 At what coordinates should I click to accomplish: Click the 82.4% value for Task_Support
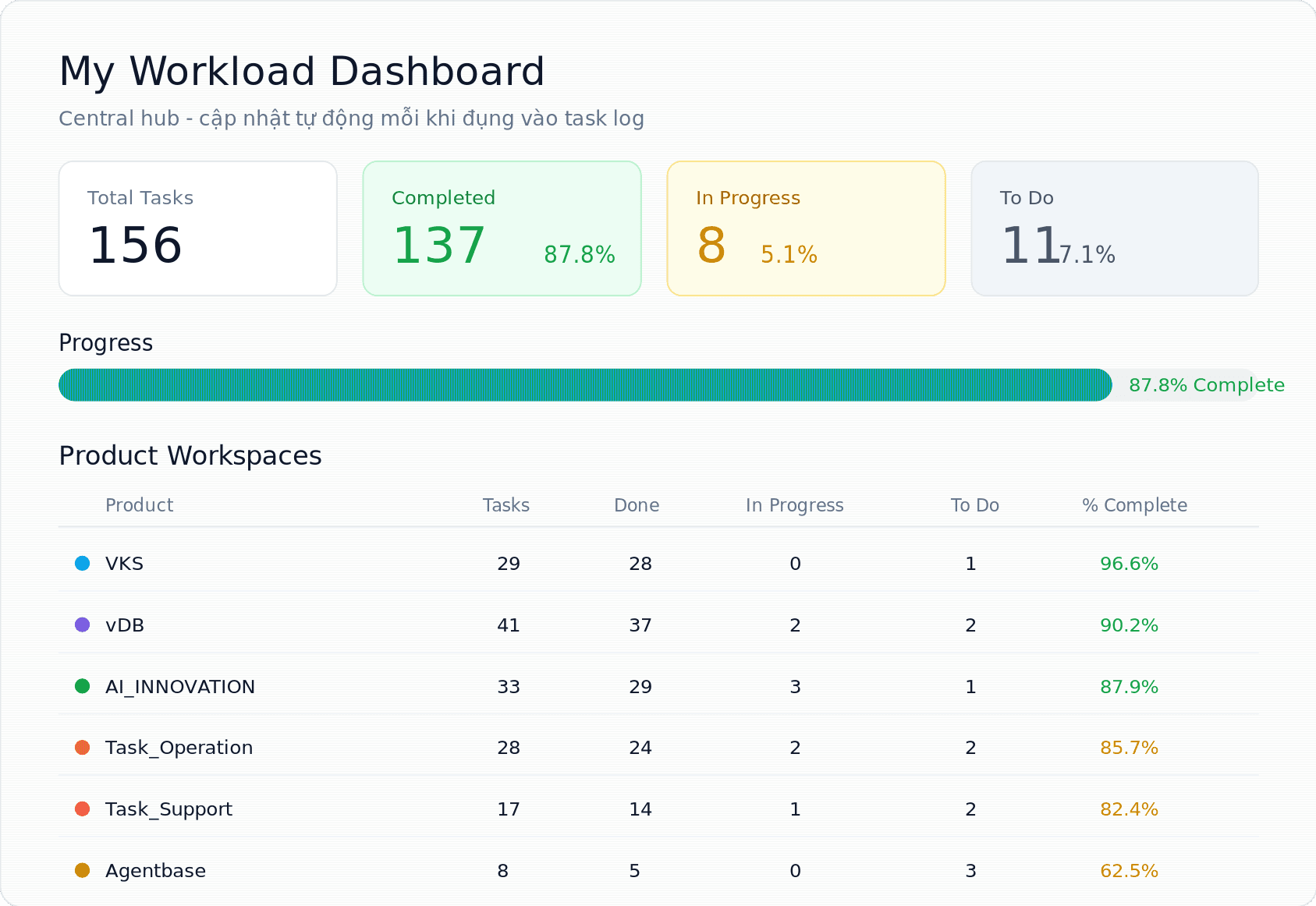[1130, 809]
